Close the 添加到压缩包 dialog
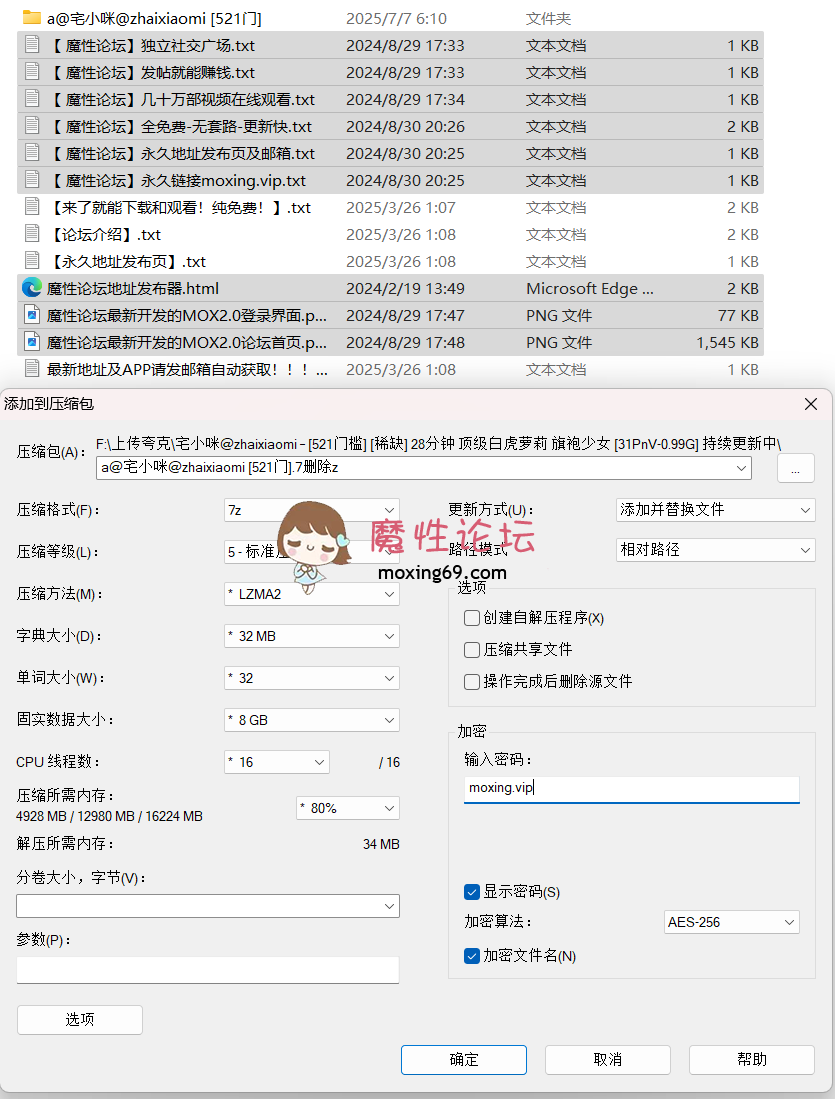Screen dimensions: 835x1099 (x=811, y=404)
